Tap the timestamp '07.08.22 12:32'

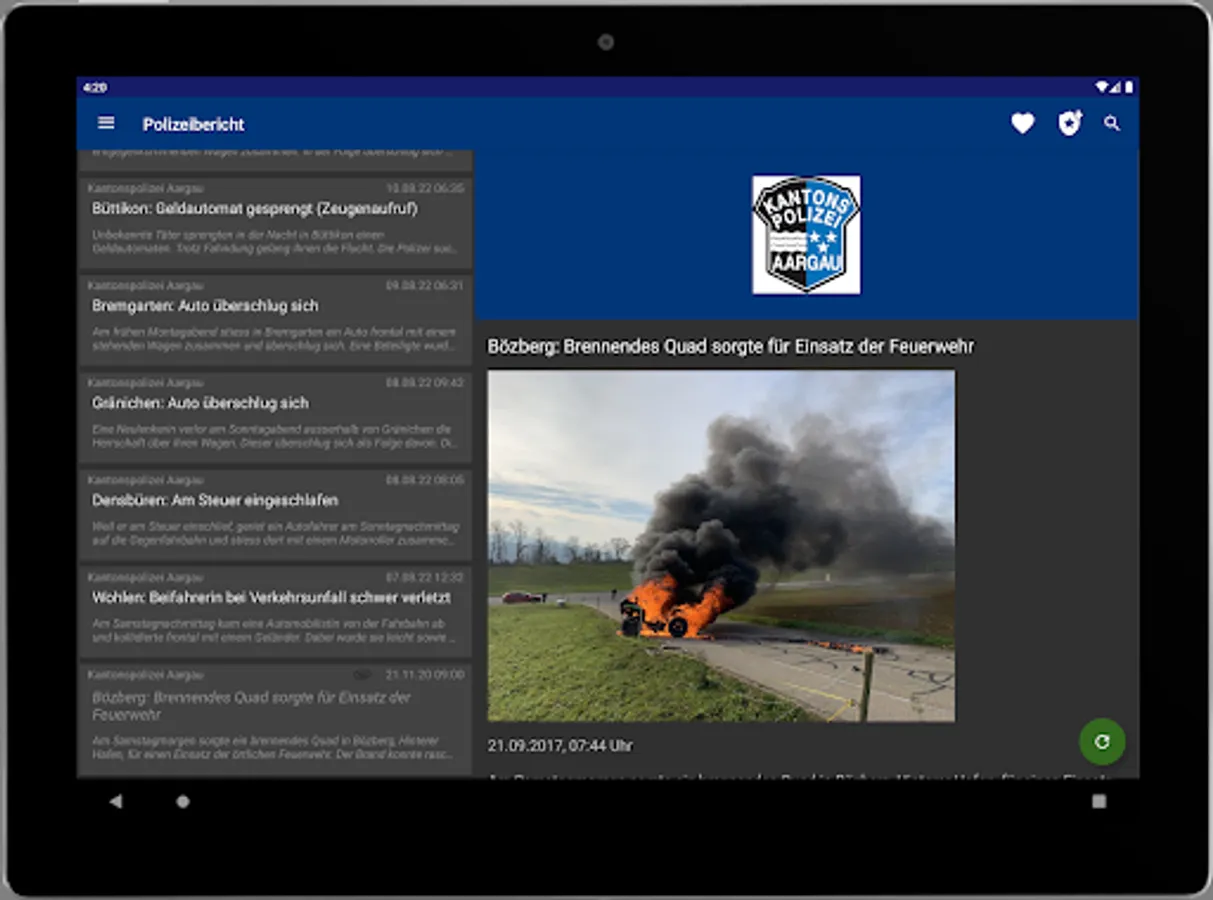tap(425, 577)
